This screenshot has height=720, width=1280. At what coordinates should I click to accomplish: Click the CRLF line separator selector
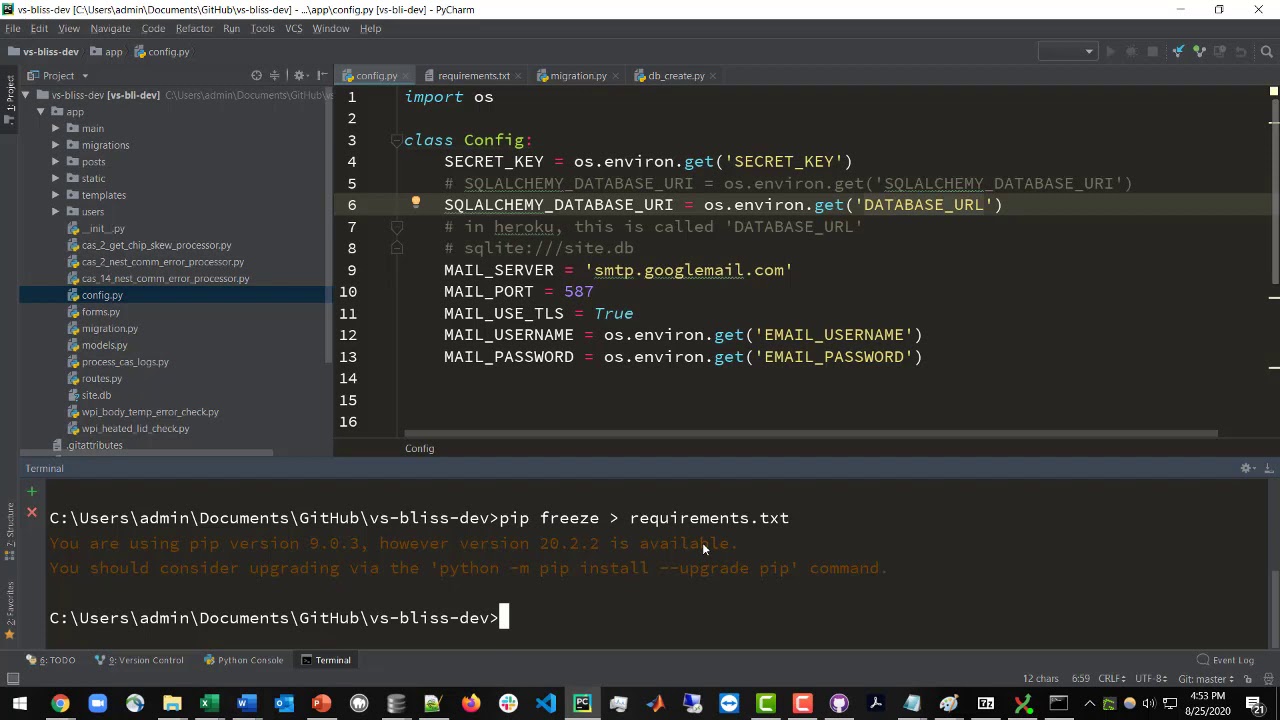click(1112, 679)
